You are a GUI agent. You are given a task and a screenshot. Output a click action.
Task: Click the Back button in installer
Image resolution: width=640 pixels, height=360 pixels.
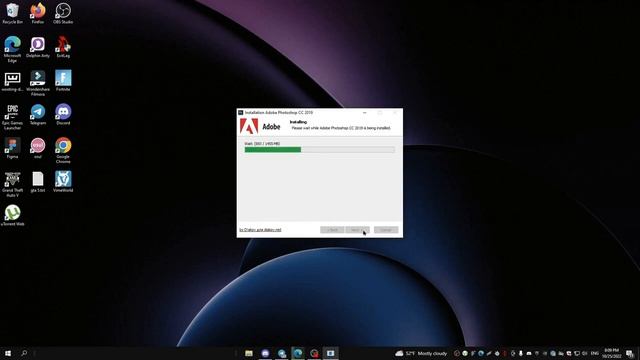tap(332, 230)
